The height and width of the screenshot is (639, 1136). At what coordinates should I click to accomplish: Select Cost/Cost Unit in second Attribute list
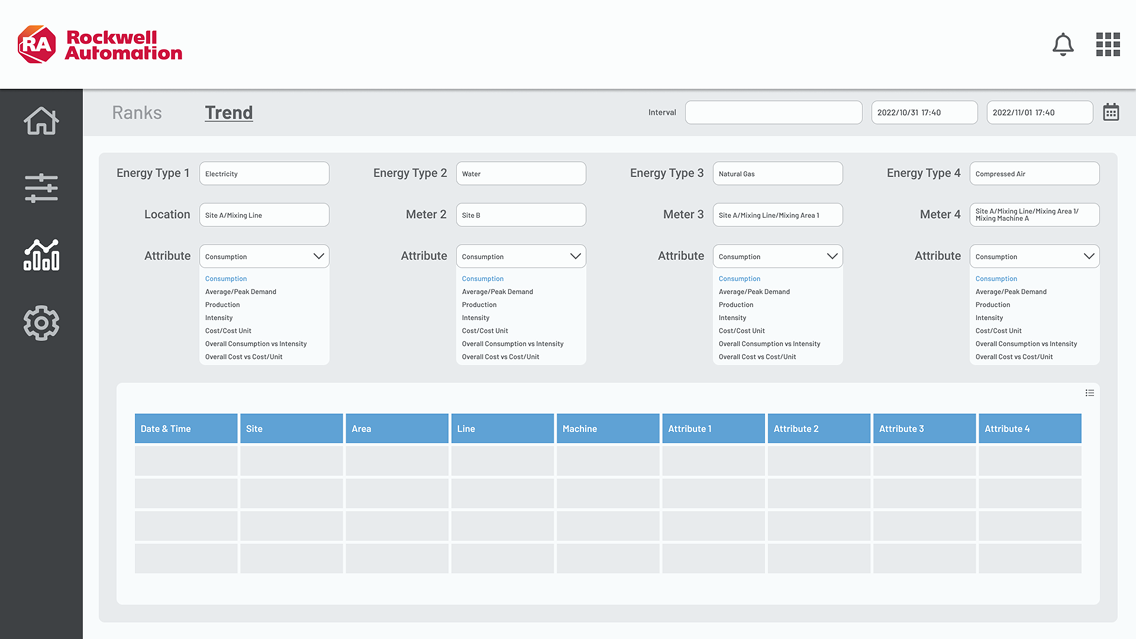(485, 330)
